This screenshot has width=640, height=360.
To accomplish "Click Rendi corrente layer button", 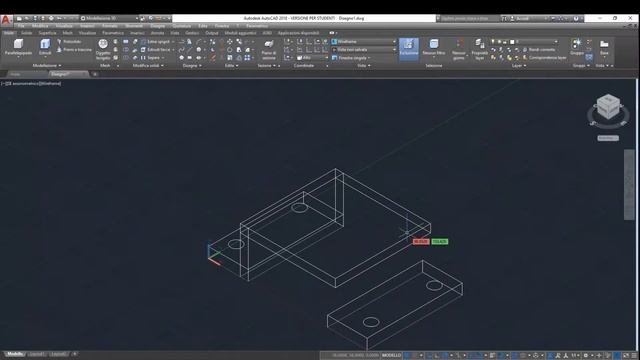I will coord(539,50).
